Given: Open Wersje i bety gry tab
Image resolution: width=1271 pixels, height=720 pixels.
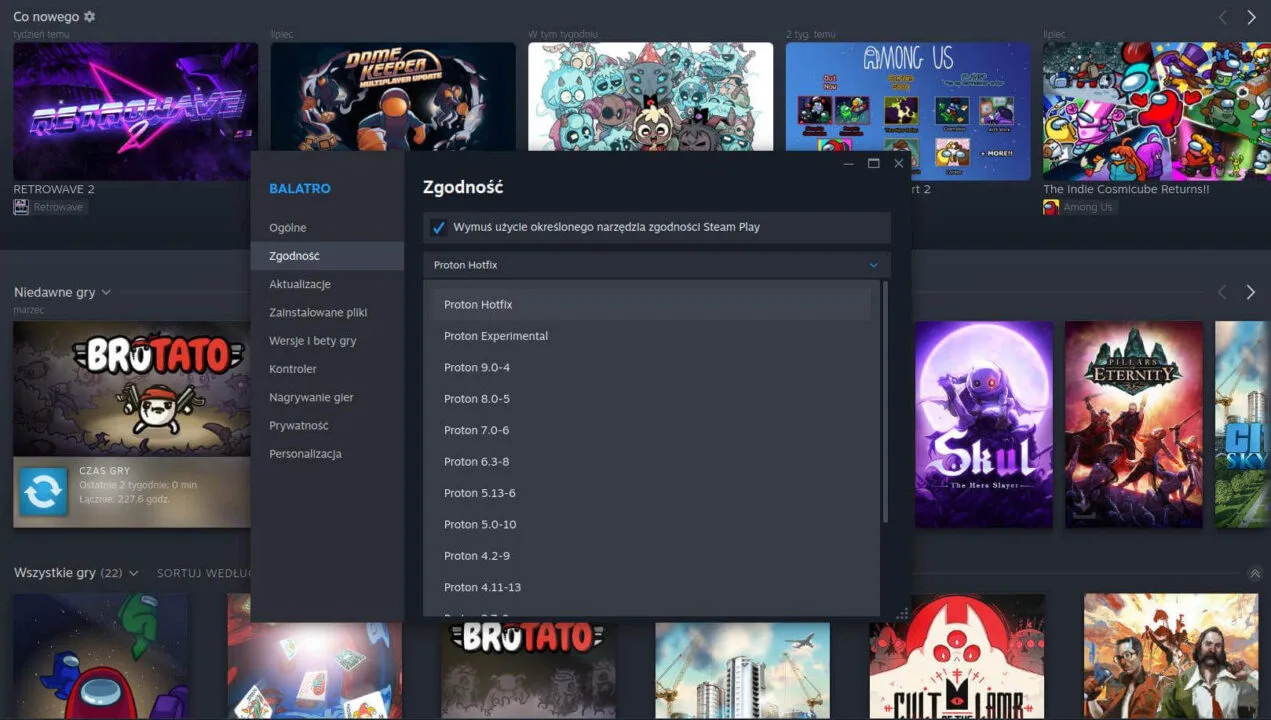Looking at the screenshot, I should click(327, 341).
